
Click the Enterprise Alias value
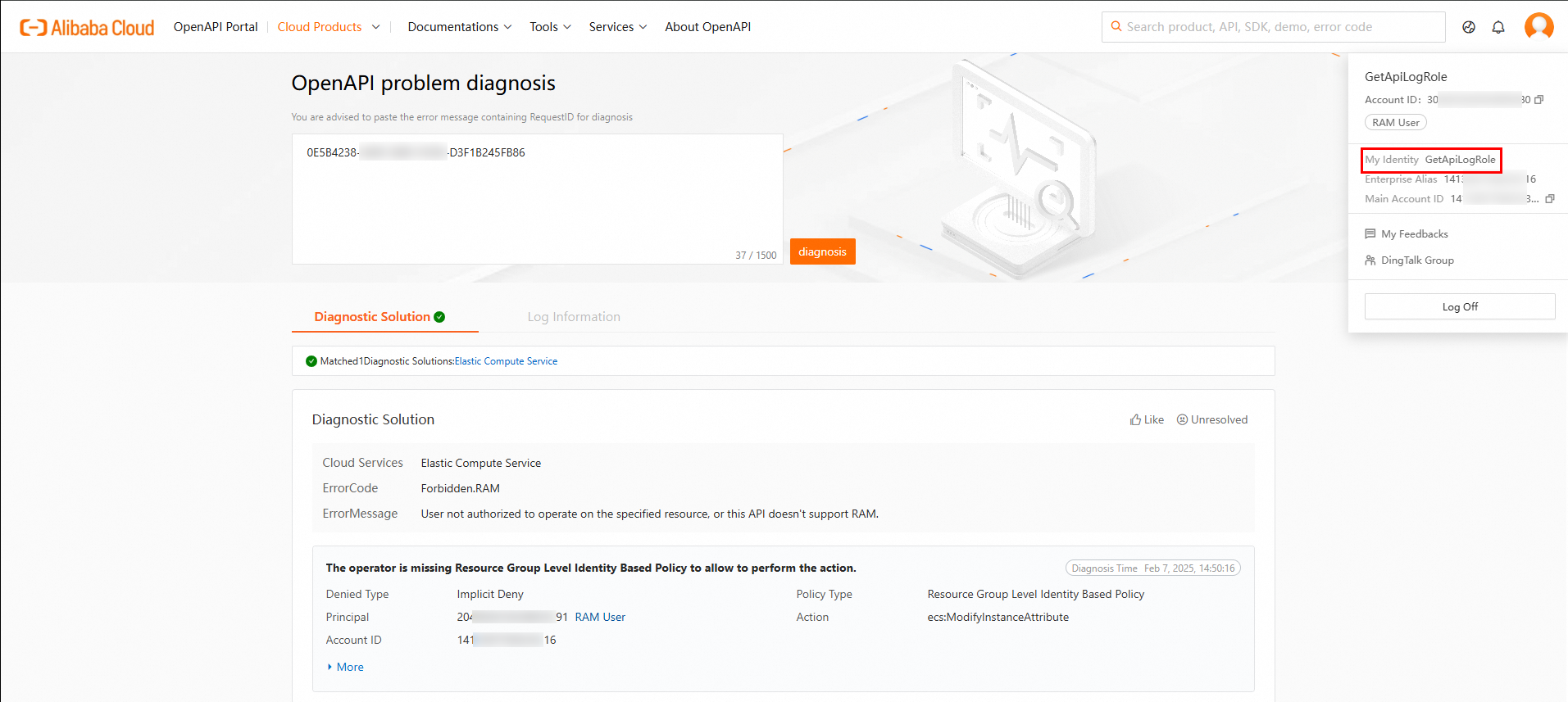[x=1490, y=179]
